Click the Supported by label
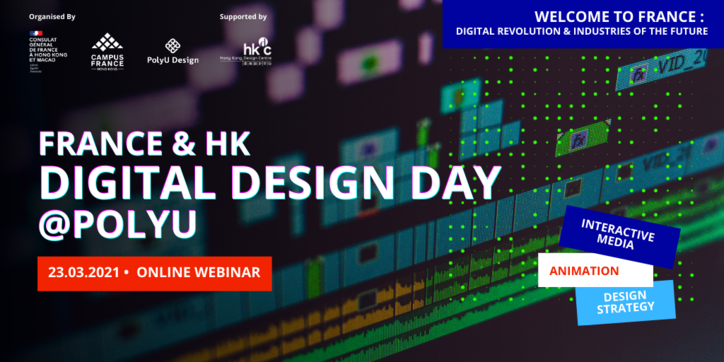This screenshot has width=724, height=362. tap(243, 17)
